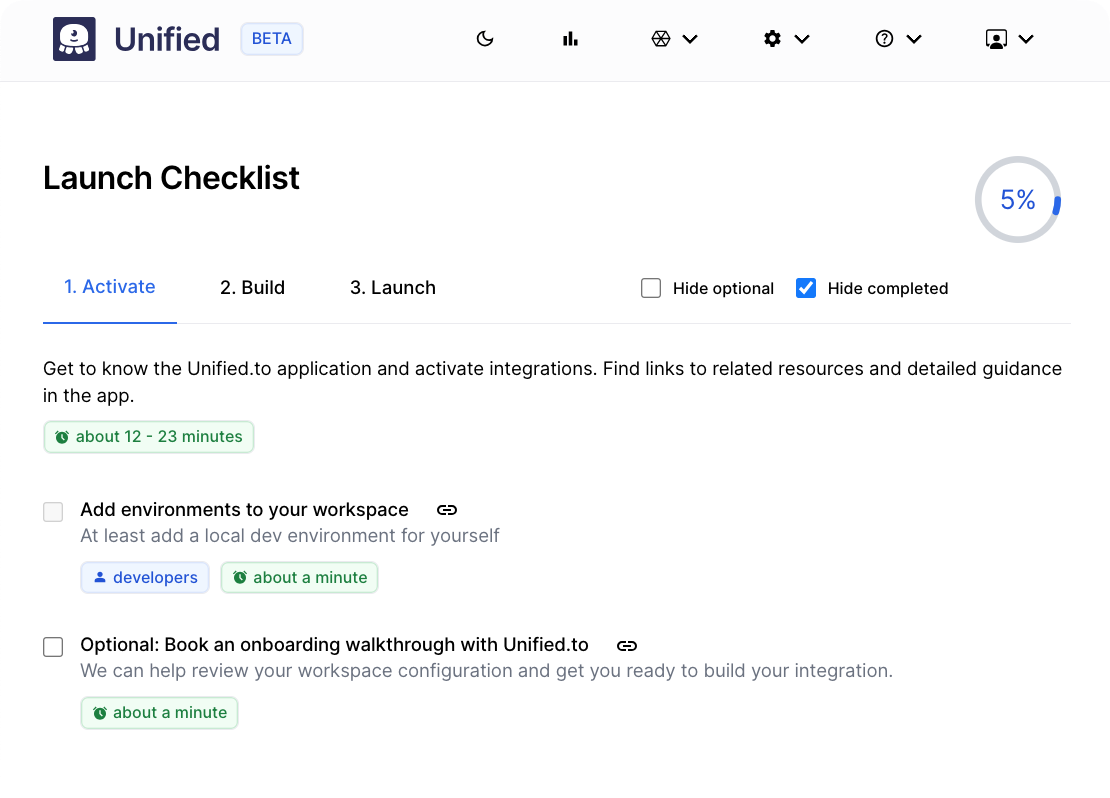Enable the Hide optional checkbox

(x=651, y=288)
